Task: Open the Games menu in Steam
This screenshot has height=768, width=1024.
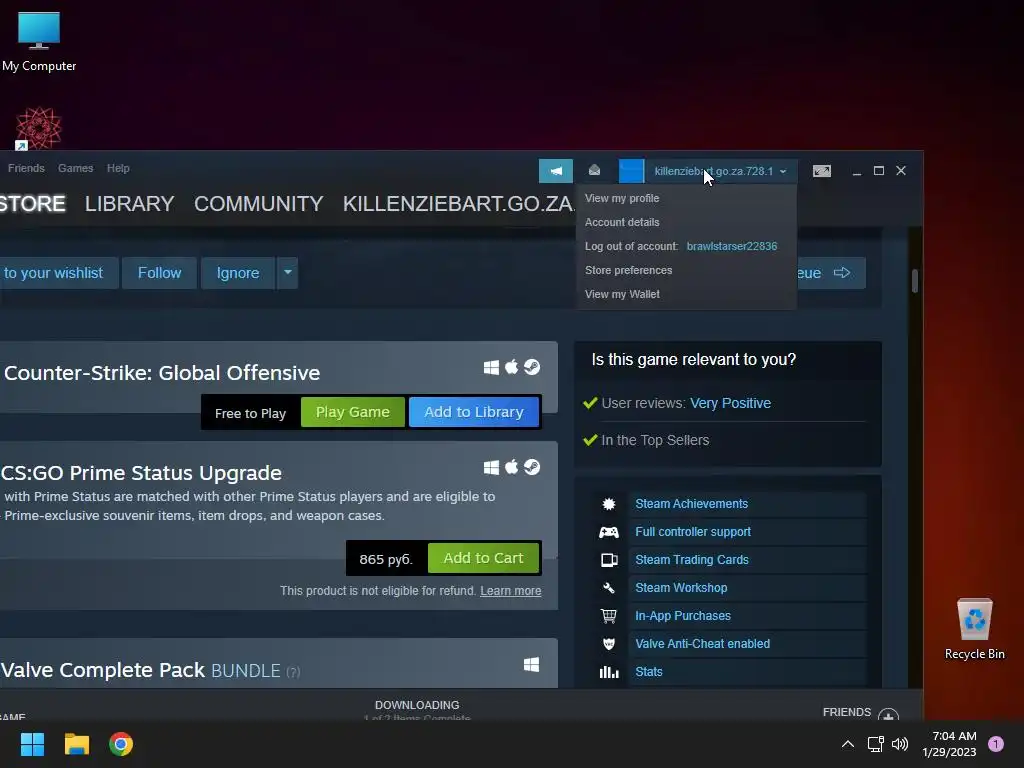Action: point(76,168)
